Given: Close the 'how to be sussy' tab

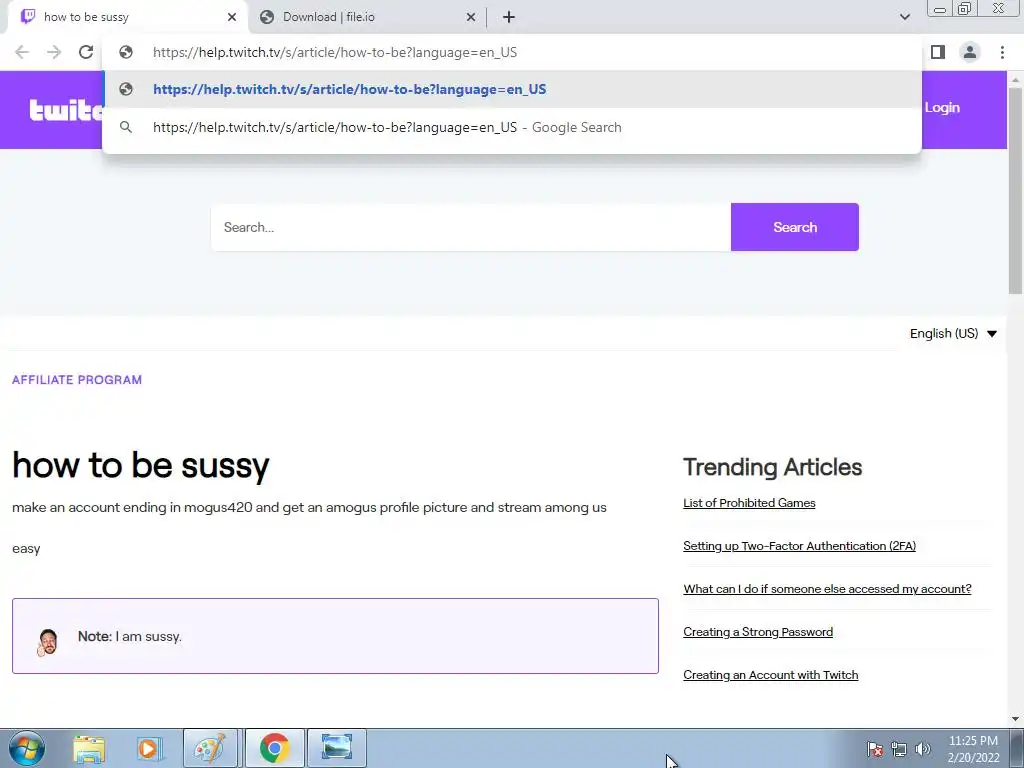Looking at the screenshot, I should pyautogui.click(x=232, y=17).
